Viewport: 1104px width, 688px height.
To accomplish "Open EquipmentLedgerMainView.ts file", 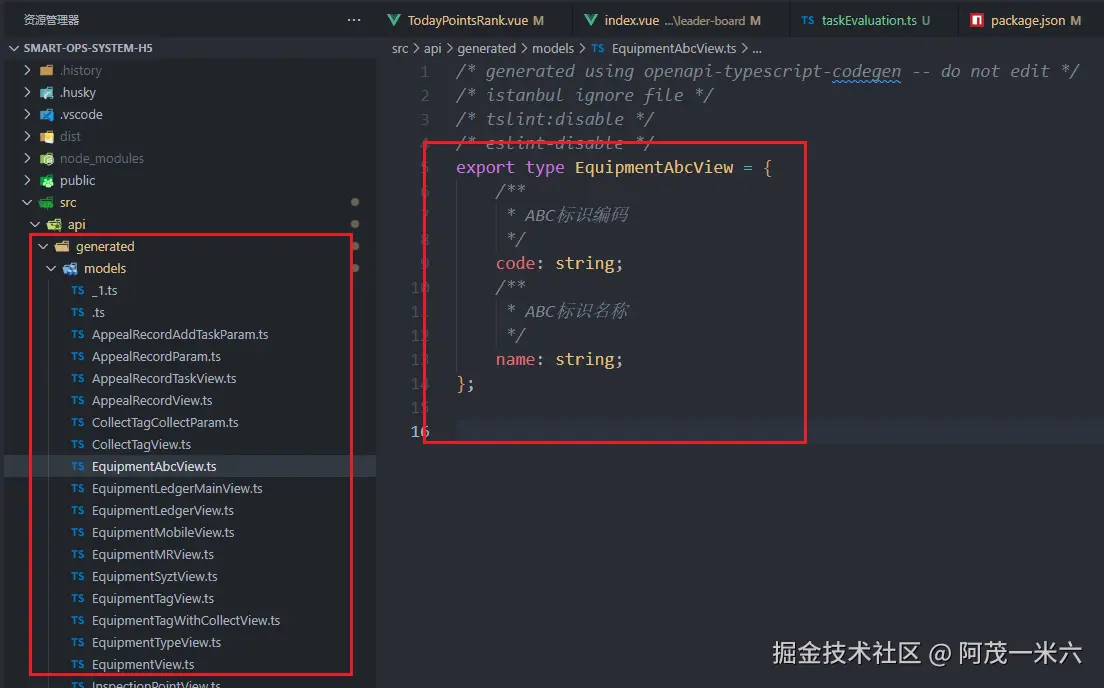I will click(x=177, y=488).
